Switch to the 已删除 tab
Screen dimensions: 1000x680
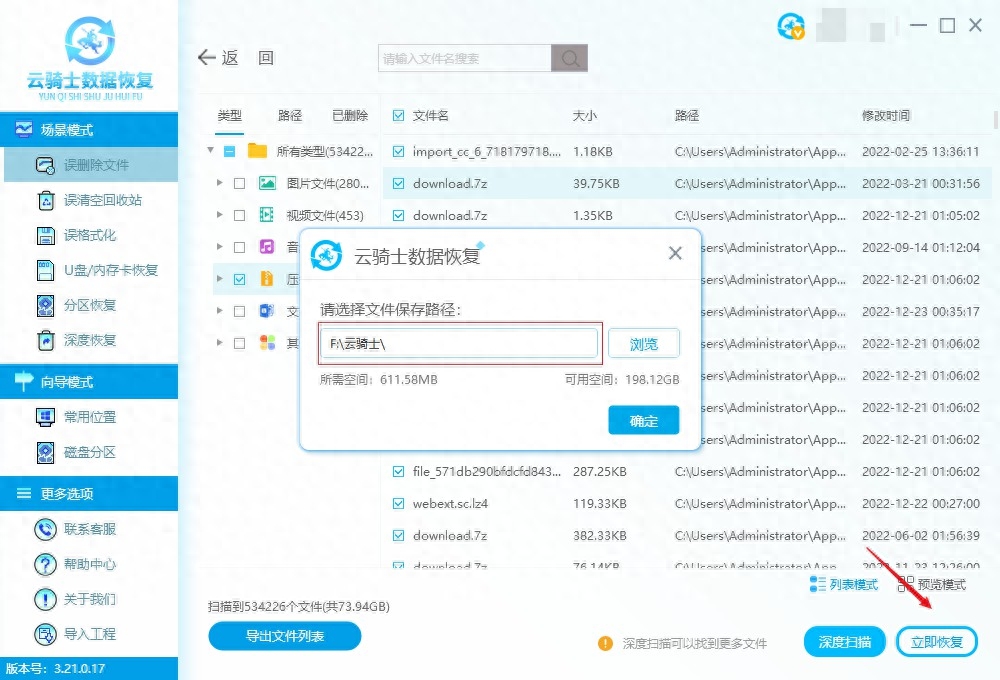point(350,115)
